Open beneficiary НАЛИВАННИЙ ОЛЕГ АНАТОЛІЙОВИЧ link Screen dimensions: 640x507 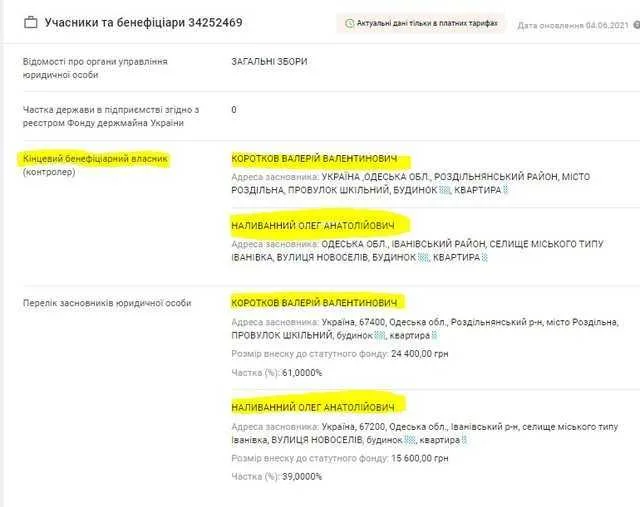[313, 225]
